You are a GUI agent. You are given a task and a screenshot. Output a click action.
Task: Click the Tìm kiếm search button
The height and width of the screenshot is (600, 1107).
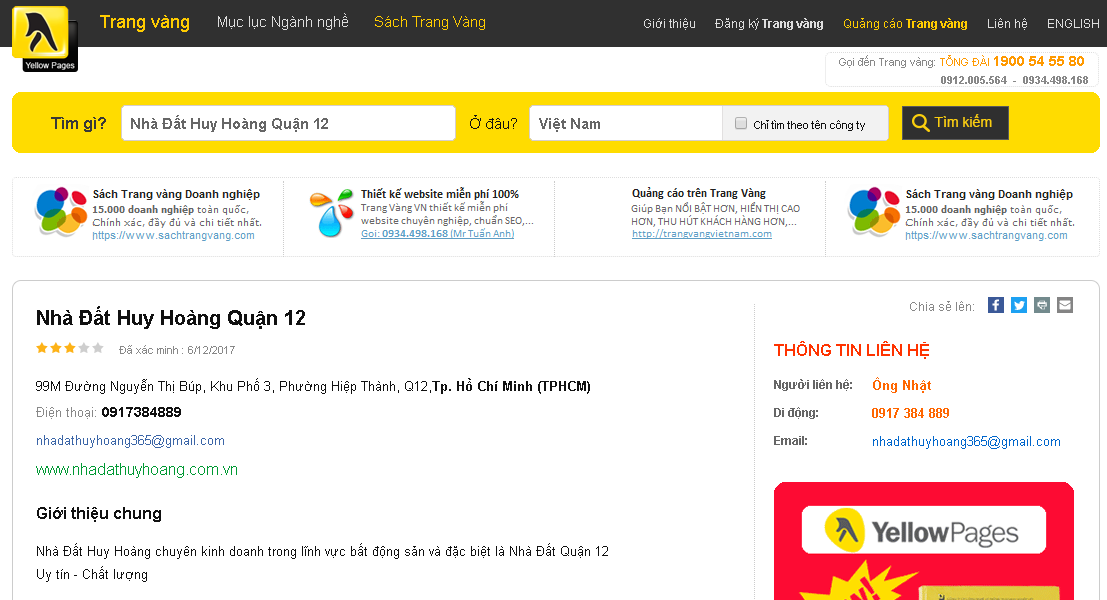tap(955, 123)
